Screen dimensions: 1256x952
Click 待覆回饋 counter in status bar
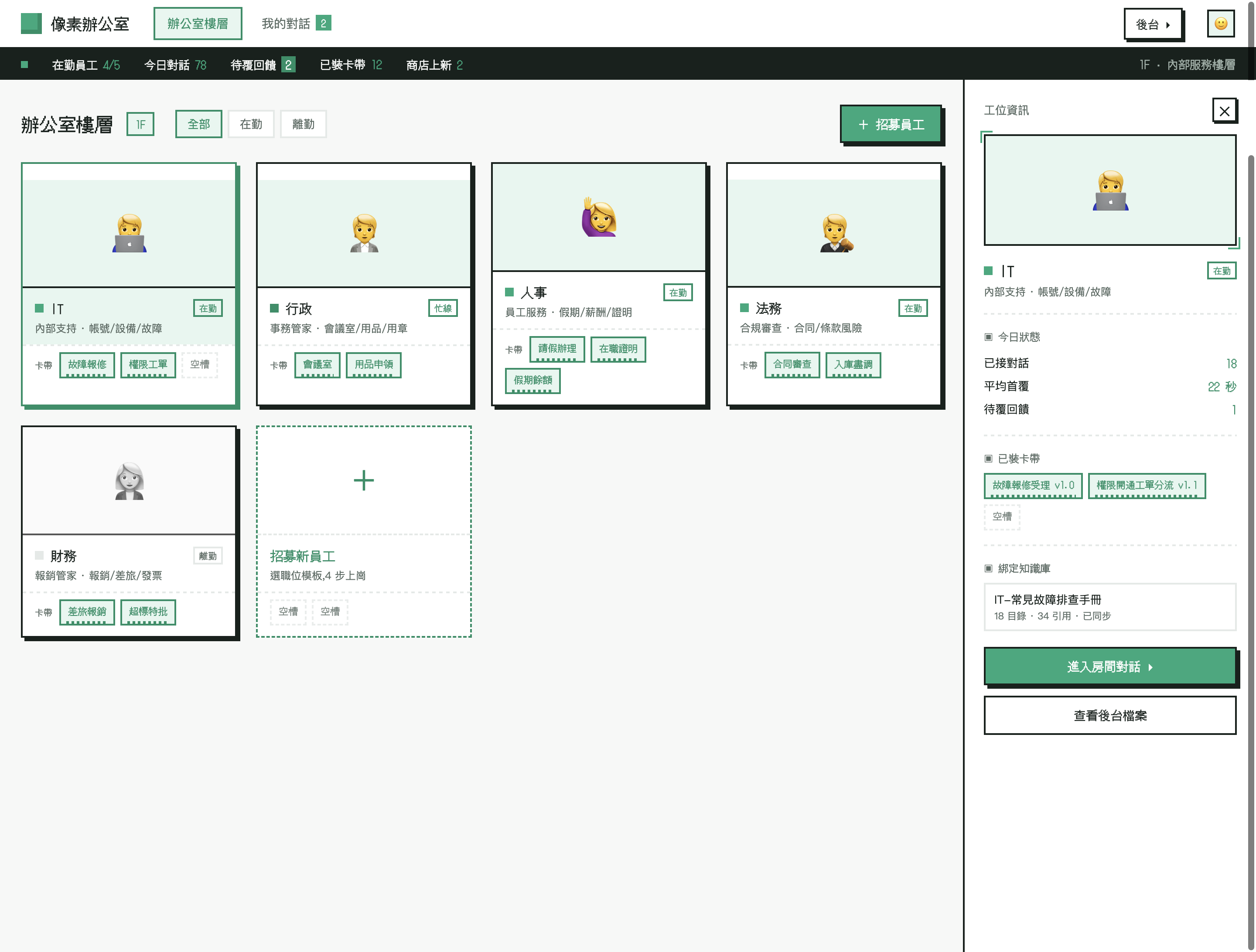[263, 65]
